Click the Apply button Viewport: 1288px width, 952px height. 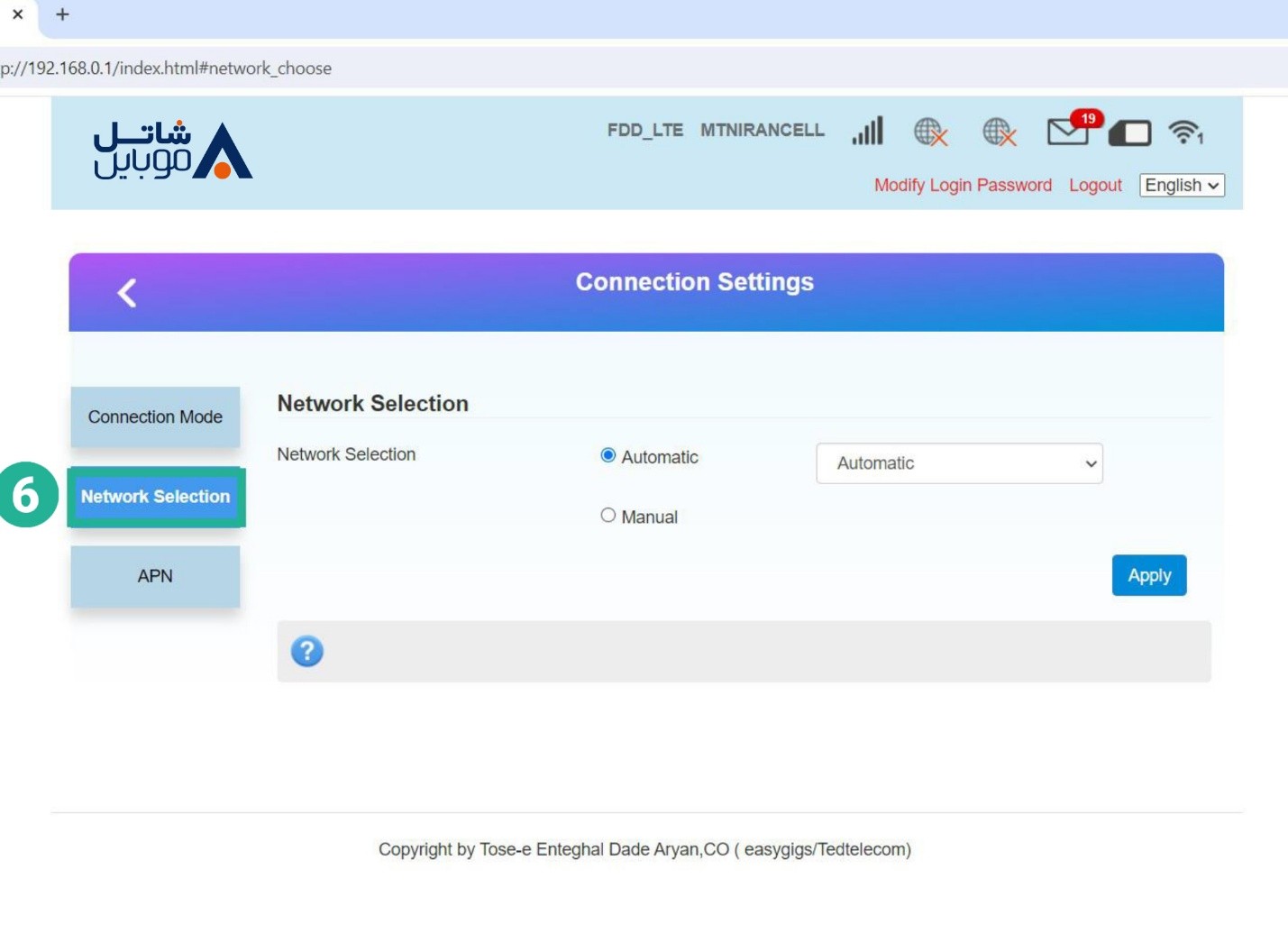coord(1149,575)
